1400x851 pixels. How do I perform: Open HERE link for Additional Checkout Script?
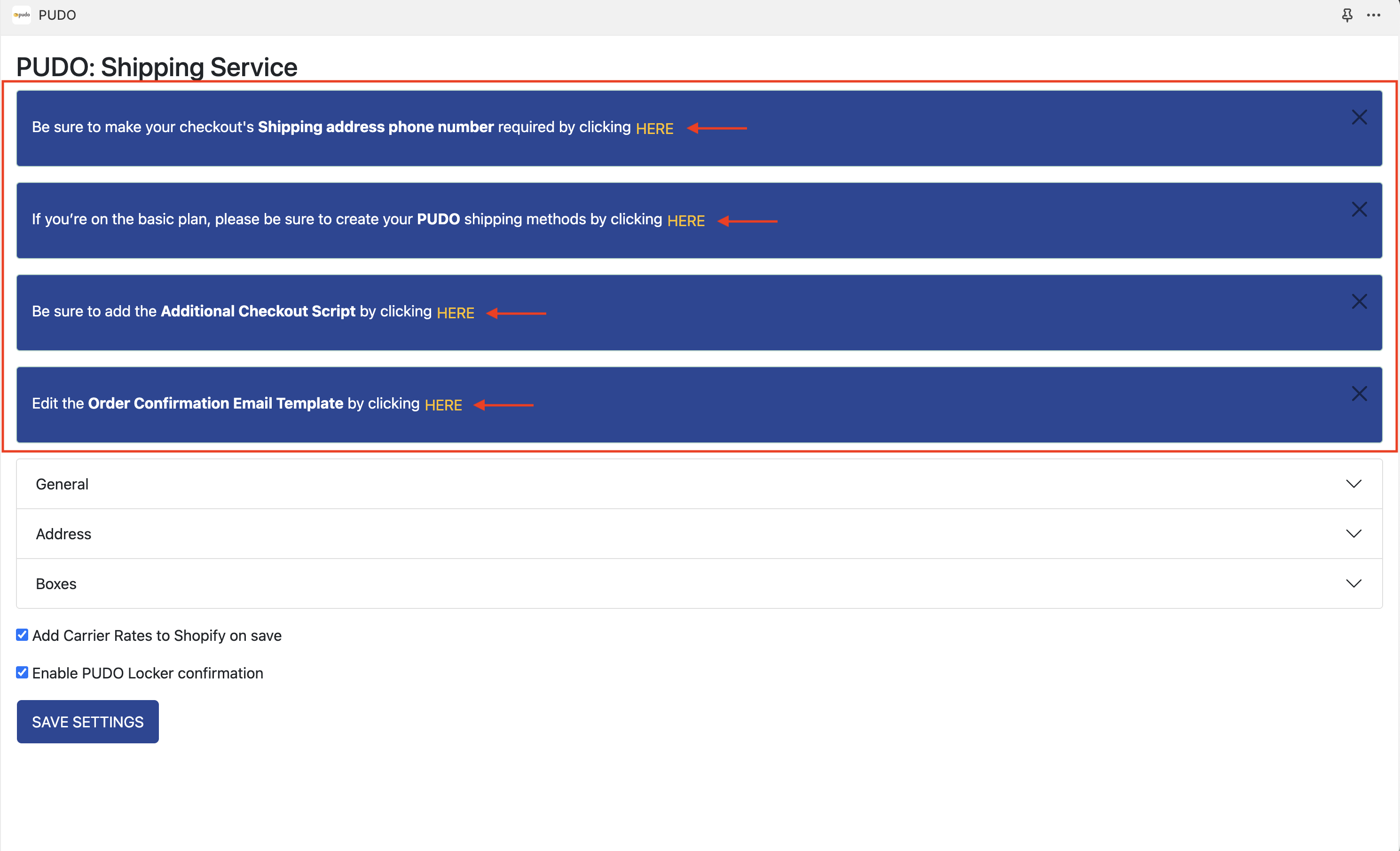[x=455, y=313]
